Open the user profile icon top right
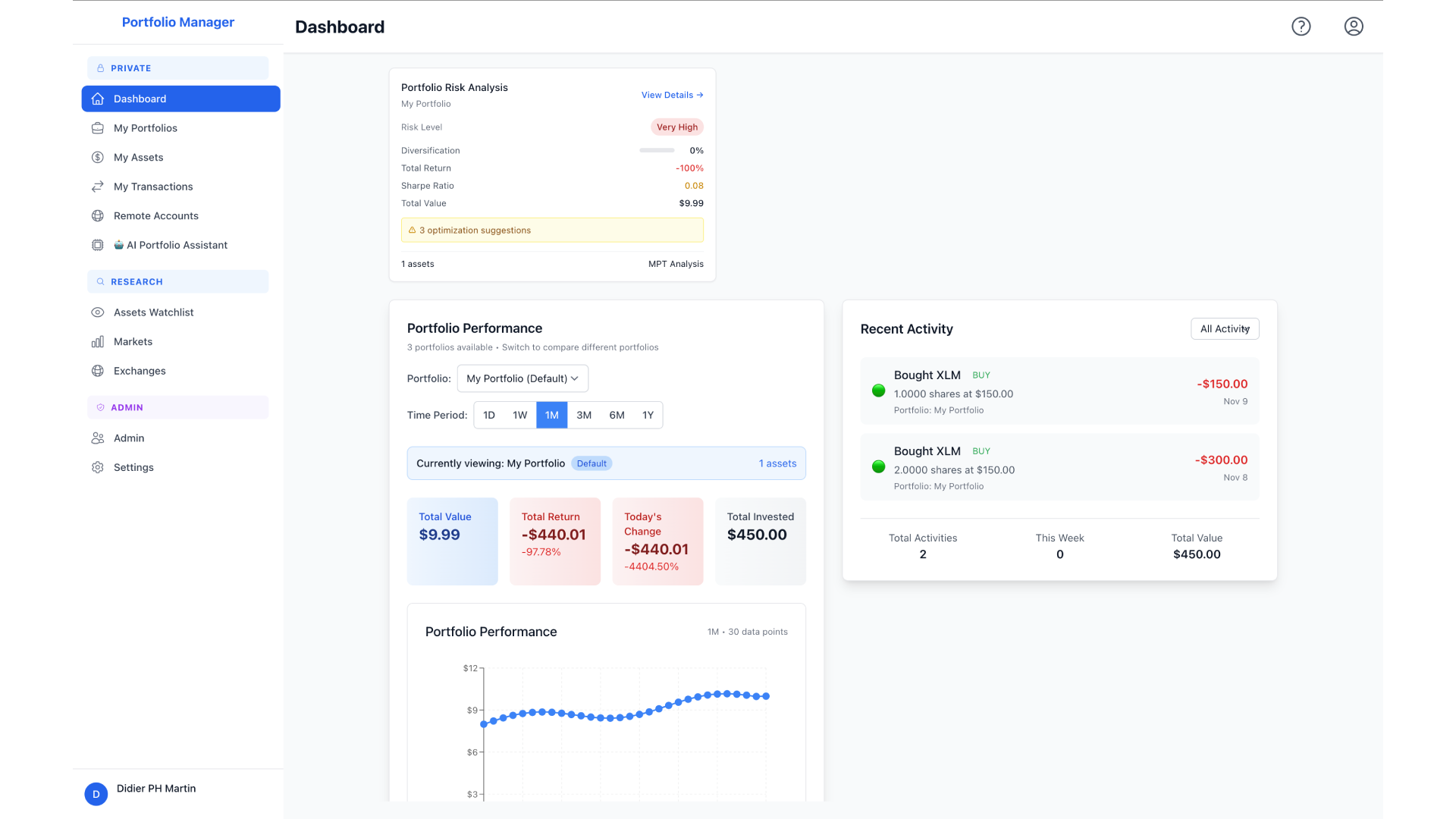The width and height of the screenshot is (1456, 819). coord(1354,26)
